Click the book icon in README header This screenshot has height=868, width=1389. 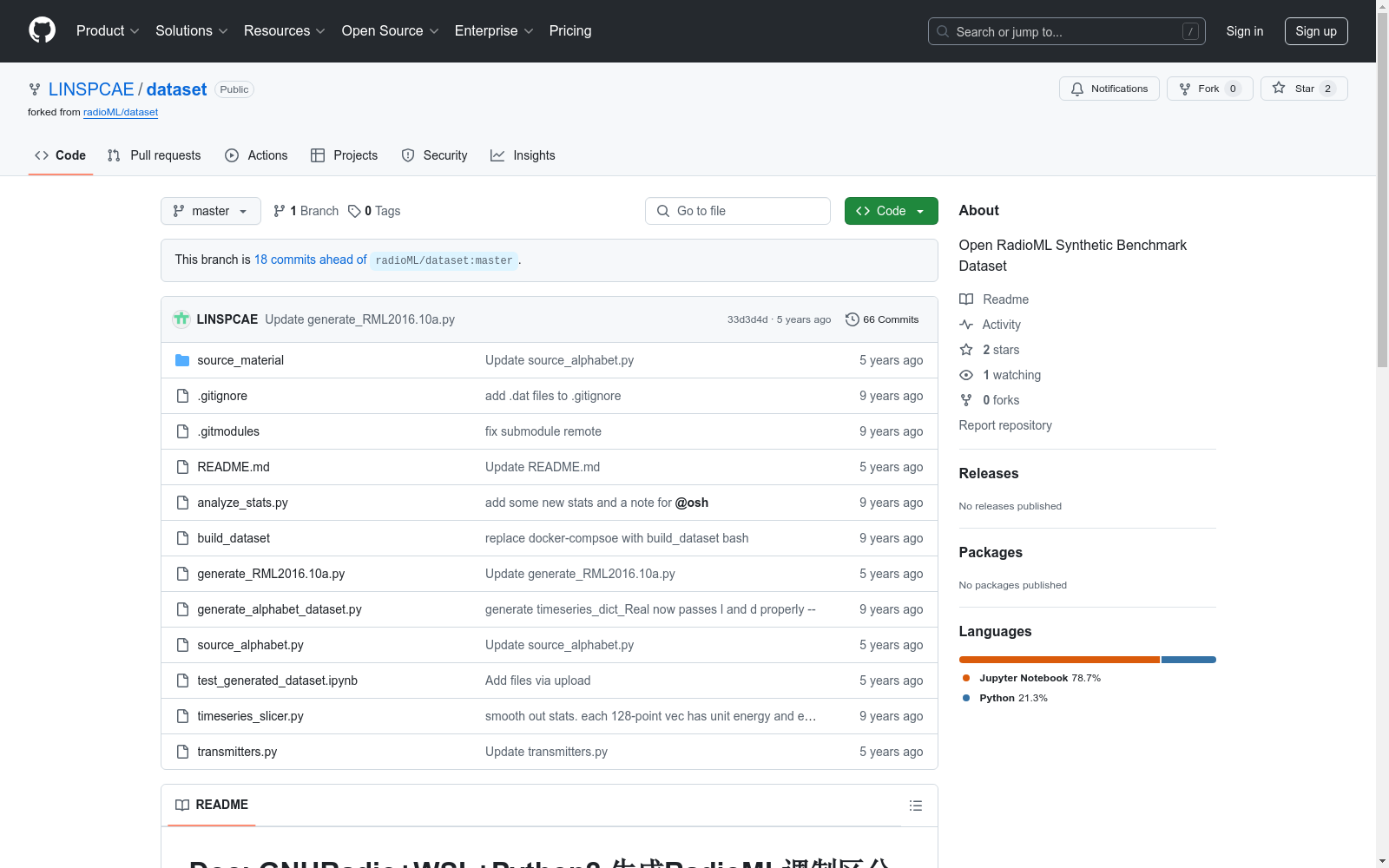(182, 805)
